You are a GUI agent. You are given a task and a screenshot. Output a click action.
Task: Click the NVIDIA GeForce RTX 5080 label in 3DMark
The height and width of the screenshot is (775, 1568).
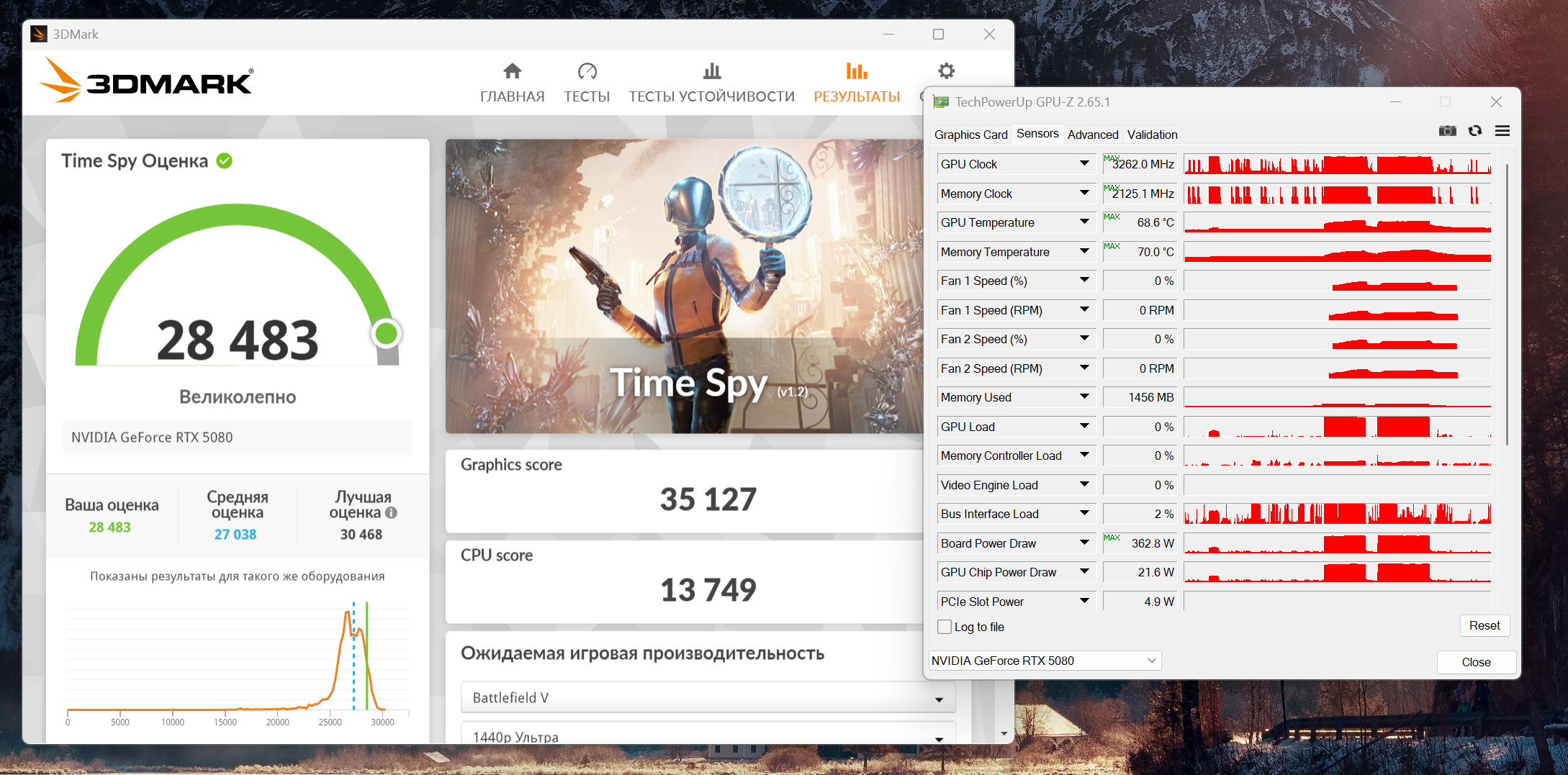[152, 438]
